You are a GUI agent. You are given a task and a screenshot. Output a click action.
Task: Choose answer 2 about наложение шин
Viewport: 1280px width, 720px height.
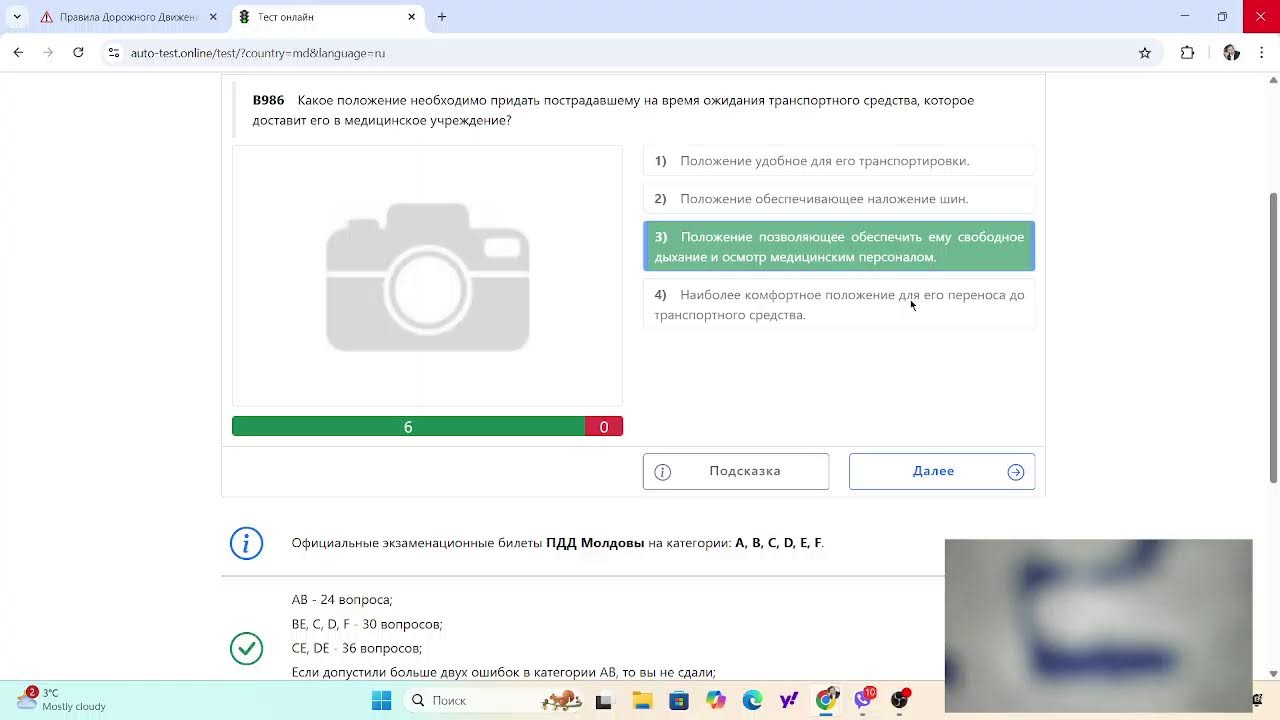(839, 199)
